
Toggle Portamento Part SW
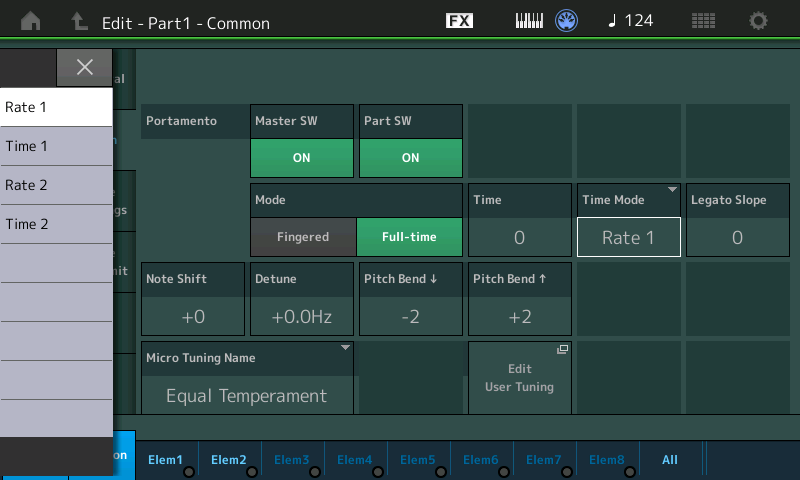click(x=410, y=157)
